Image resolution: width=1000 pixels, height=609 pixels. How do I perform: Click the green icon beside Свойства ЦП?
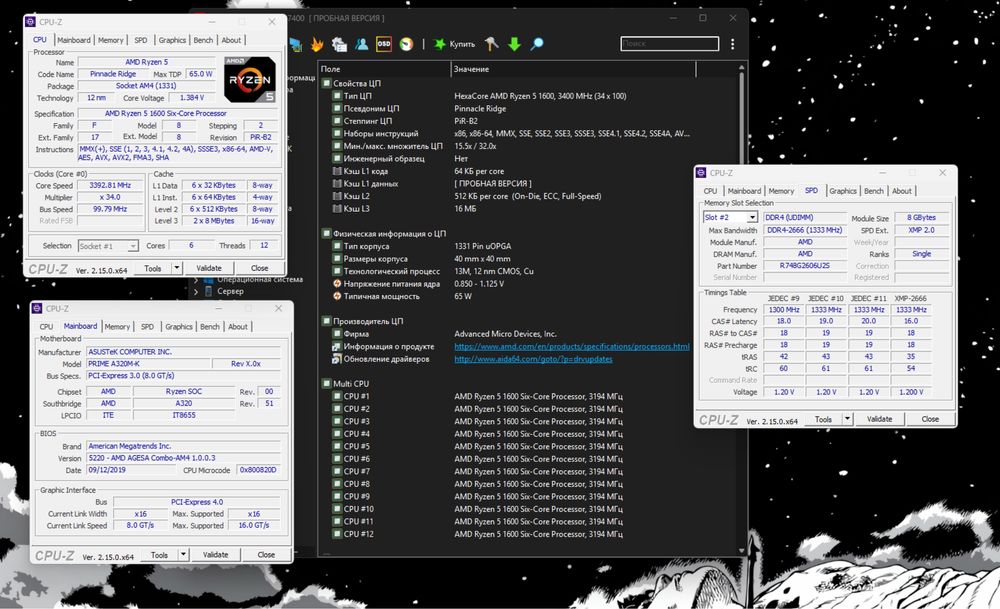pos(327,84)
